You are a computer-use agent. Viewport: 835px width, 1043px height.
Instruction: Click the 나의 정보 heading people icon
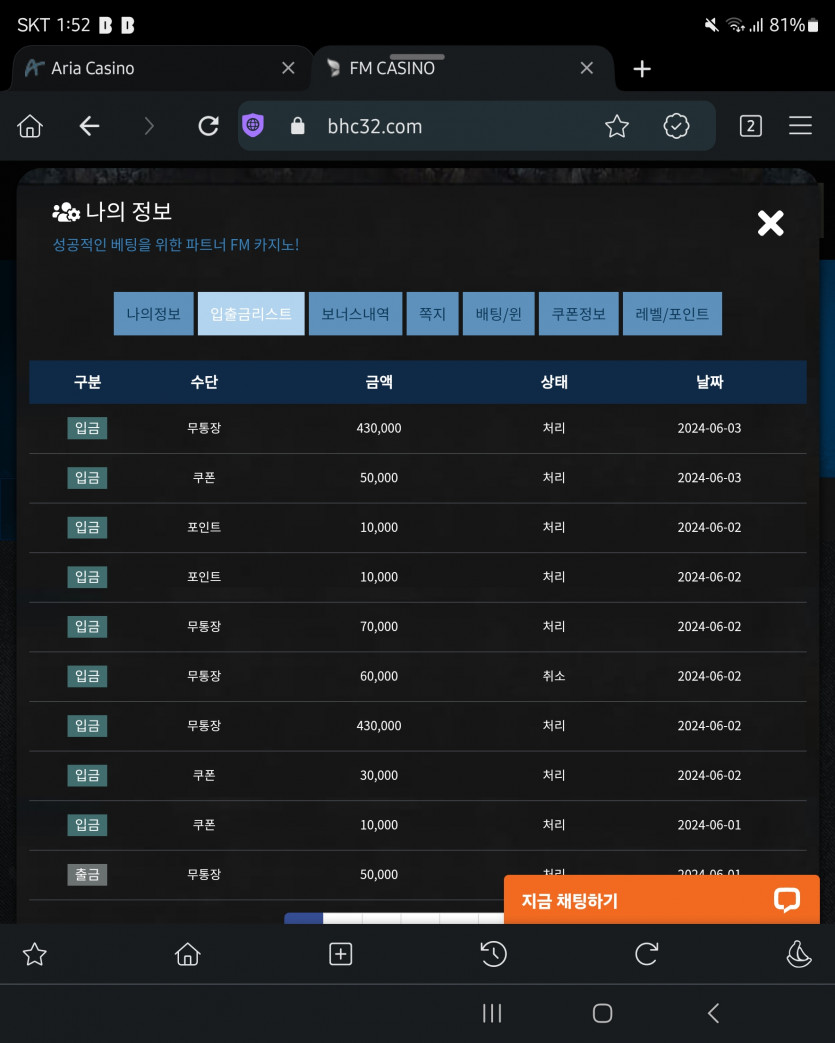(66, 212)
